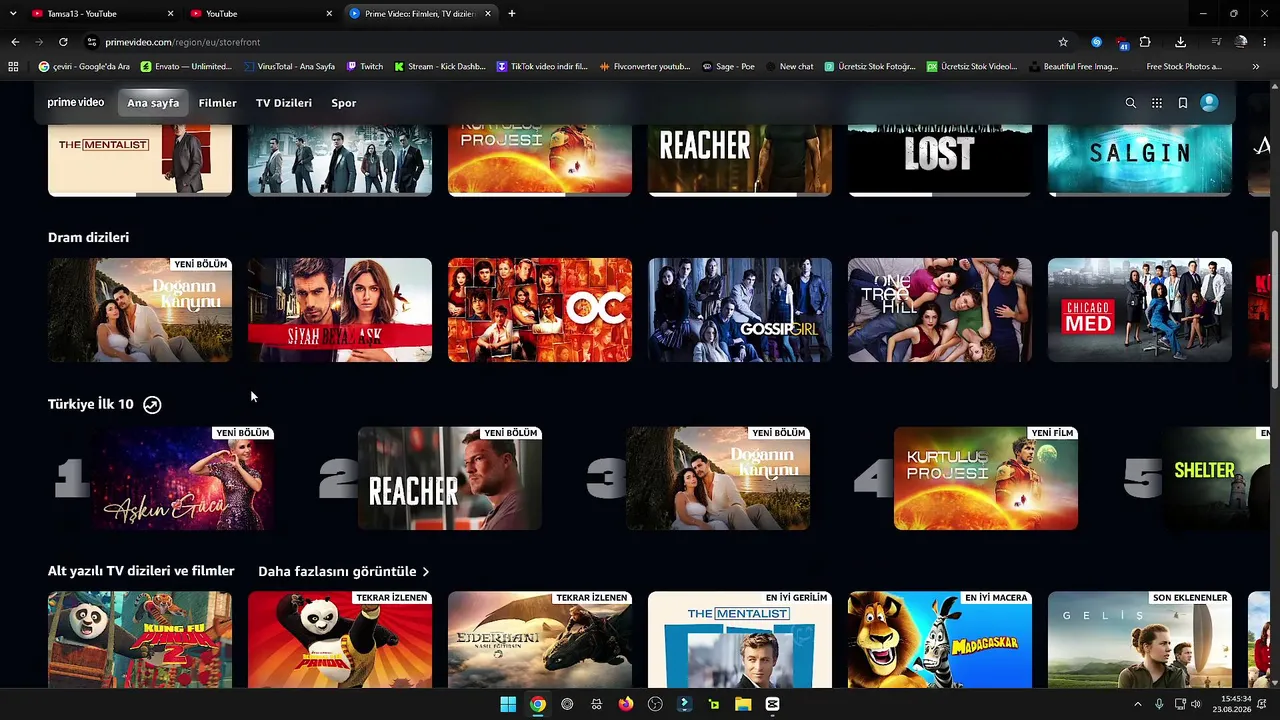
Task: Open the VirusTotal - Ana Sayfa bookmark
Action: coord(290,67)
